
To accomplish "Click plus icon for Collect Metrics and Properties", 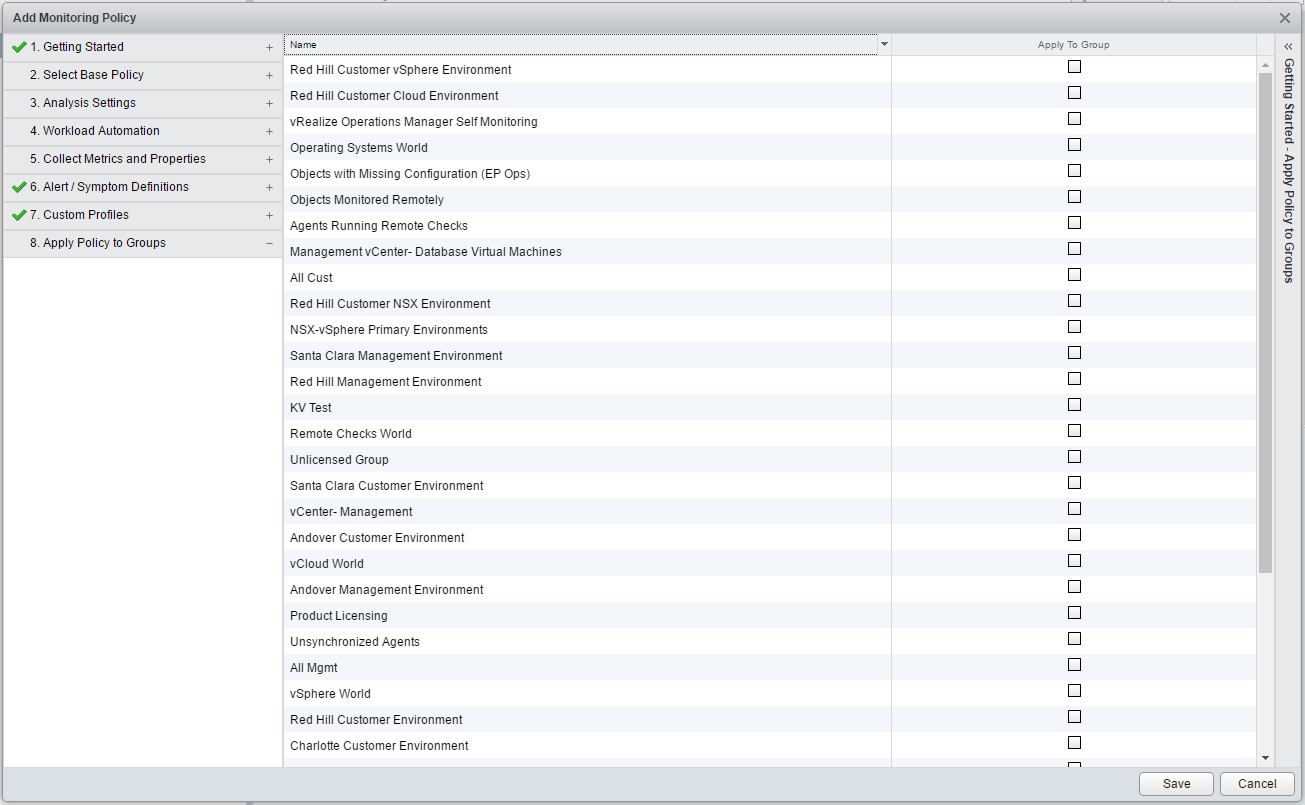I will pyautogui.click(x=269, y=159).
